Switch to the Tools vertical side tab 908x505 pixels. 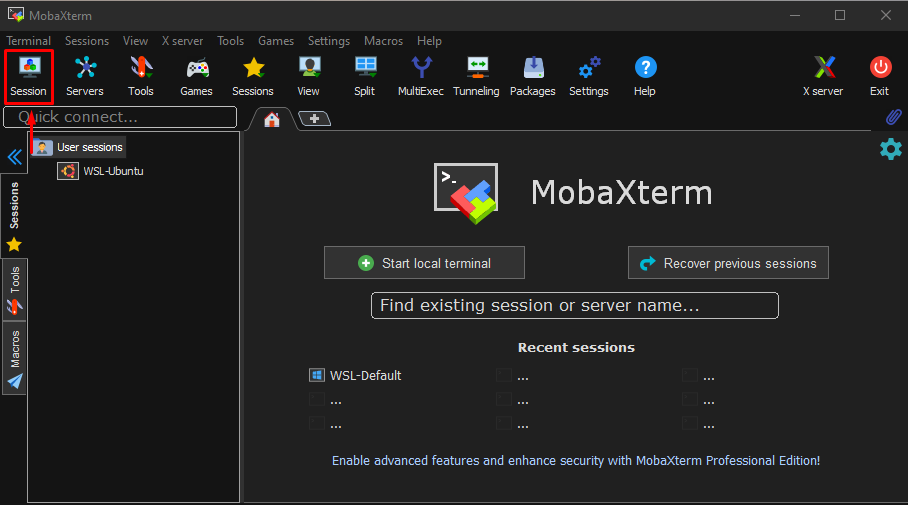point(15,289)
